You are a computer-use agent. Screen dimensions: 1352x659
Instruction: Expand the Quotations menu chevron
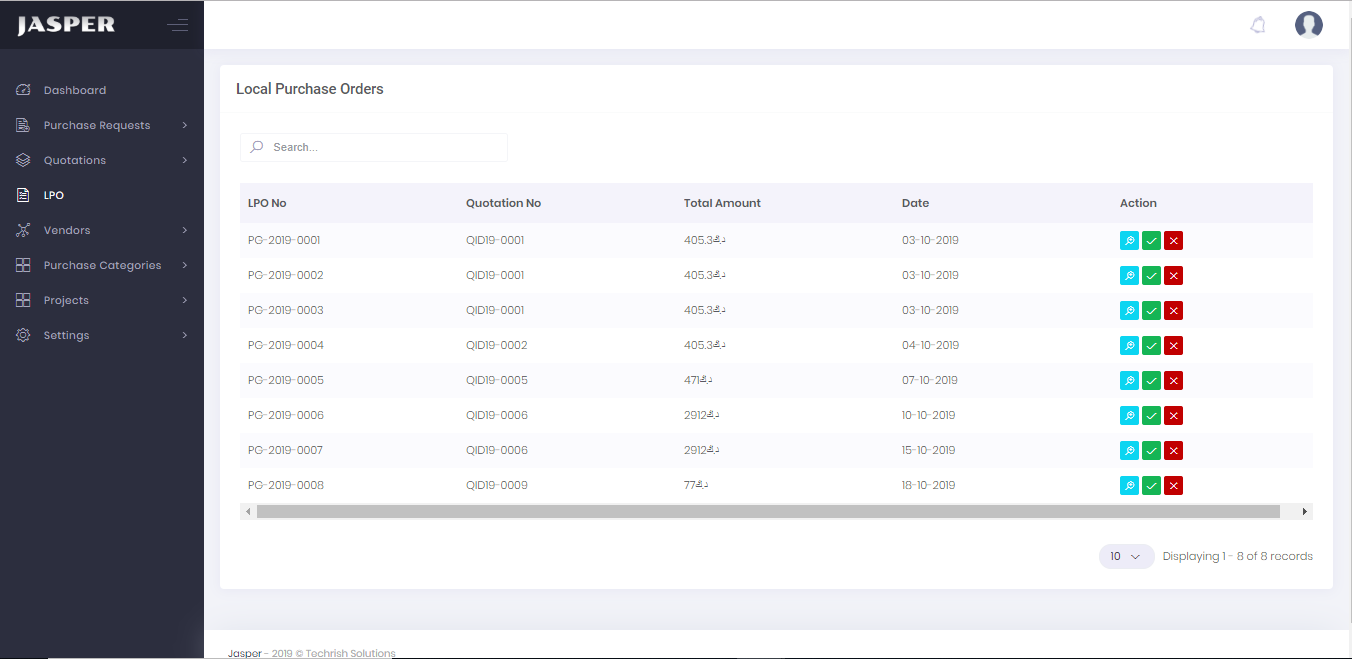(185, 160)
